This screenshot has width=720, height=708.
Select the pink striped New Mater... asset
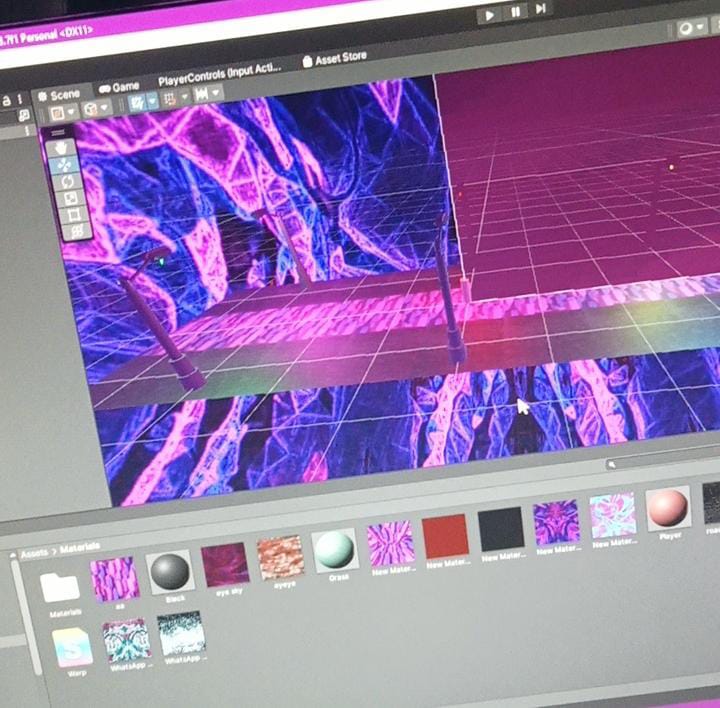coord(390,542)
